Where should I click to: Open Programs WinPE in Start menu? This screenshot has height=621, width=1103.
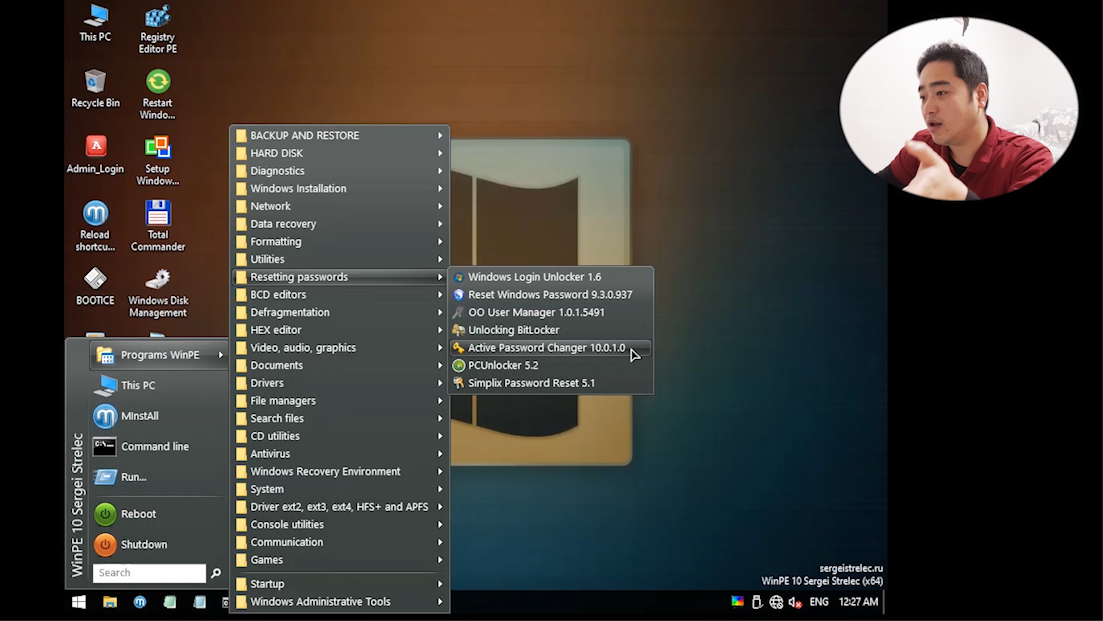click(x=159, y=355)
